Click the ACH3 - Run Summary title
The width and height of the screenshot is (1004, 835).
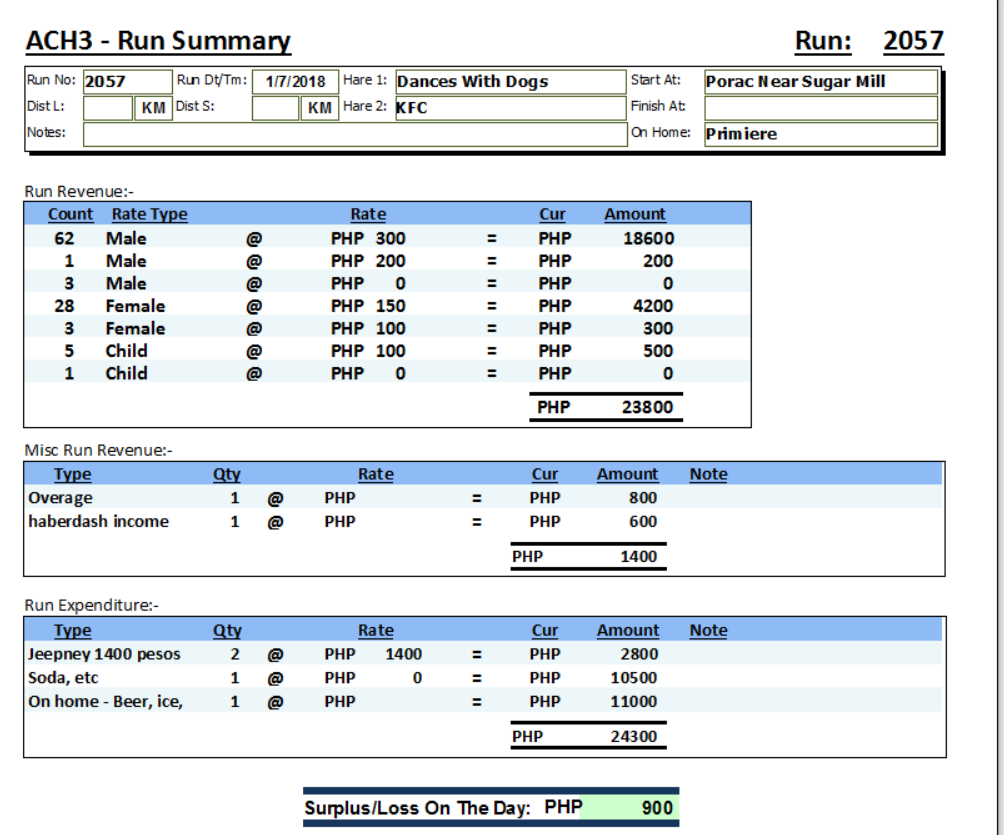coord(158,41)
